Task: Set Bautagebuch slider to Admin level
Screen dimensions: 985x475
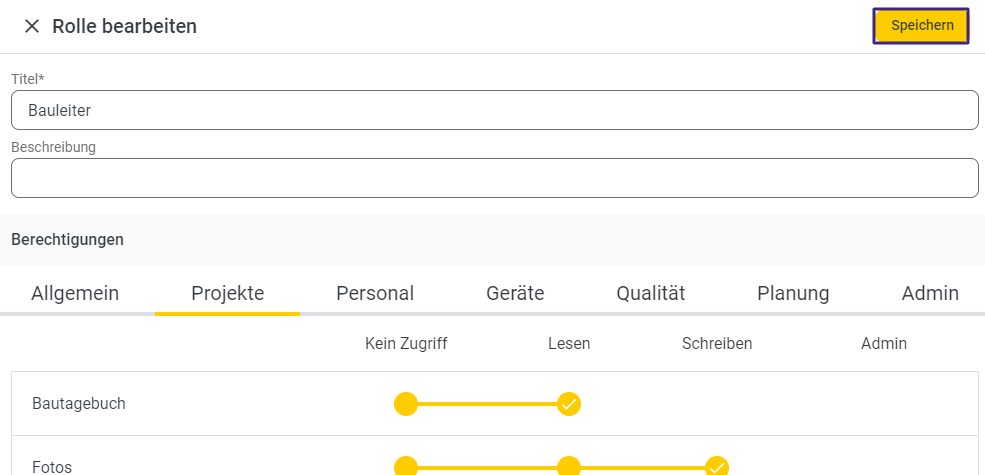Action: (x=884, y=404)
